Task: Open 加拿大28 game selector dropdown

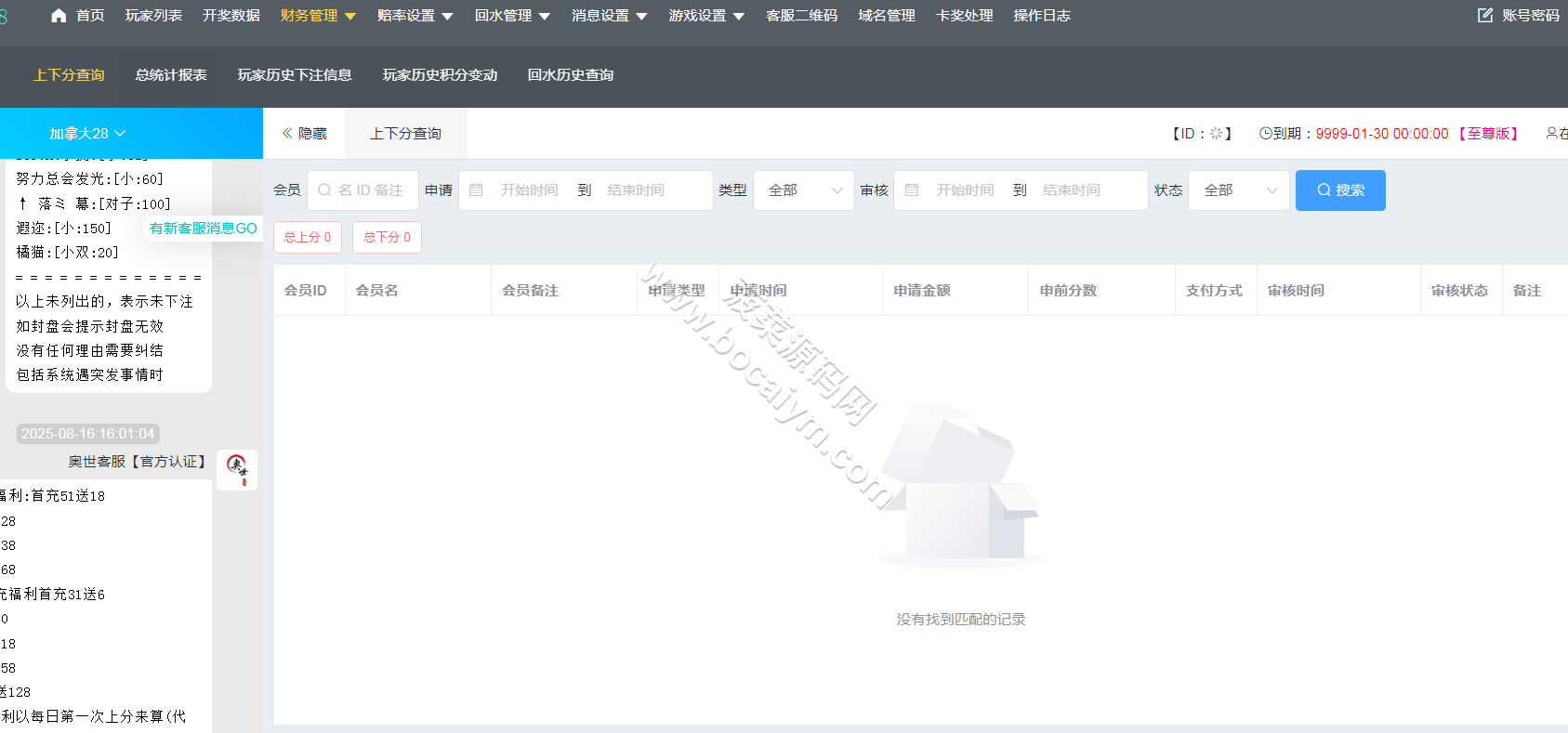Action: (87, 134)
